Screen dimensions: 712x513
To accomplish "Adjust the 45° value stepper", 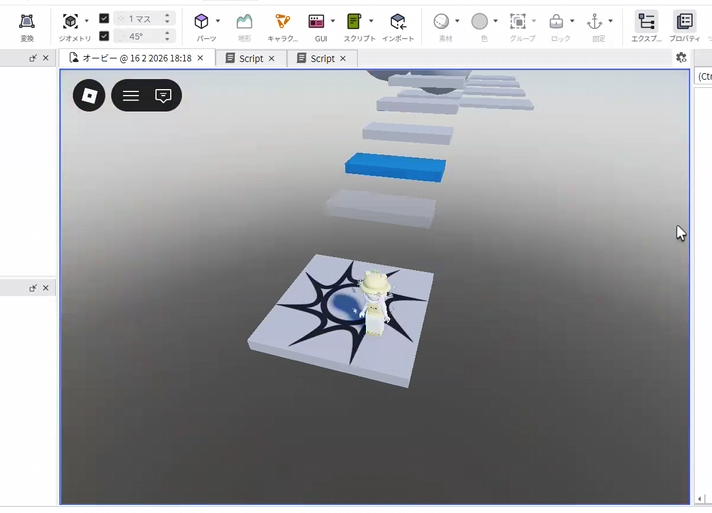I will [168, 36].
